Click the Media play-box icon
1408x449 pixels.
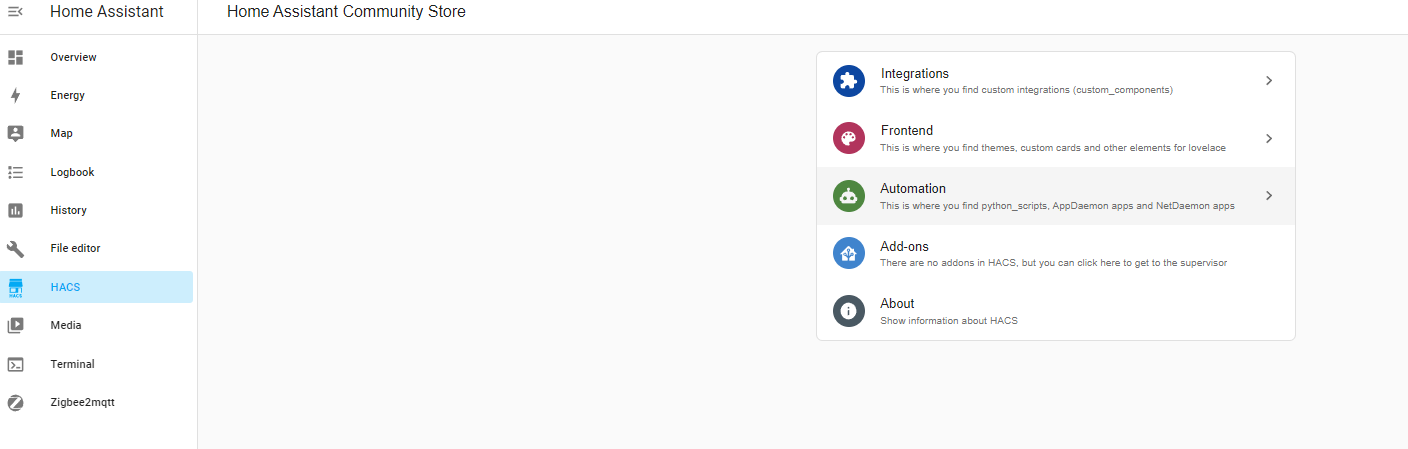pyautogui.click(x=15, y=325)
